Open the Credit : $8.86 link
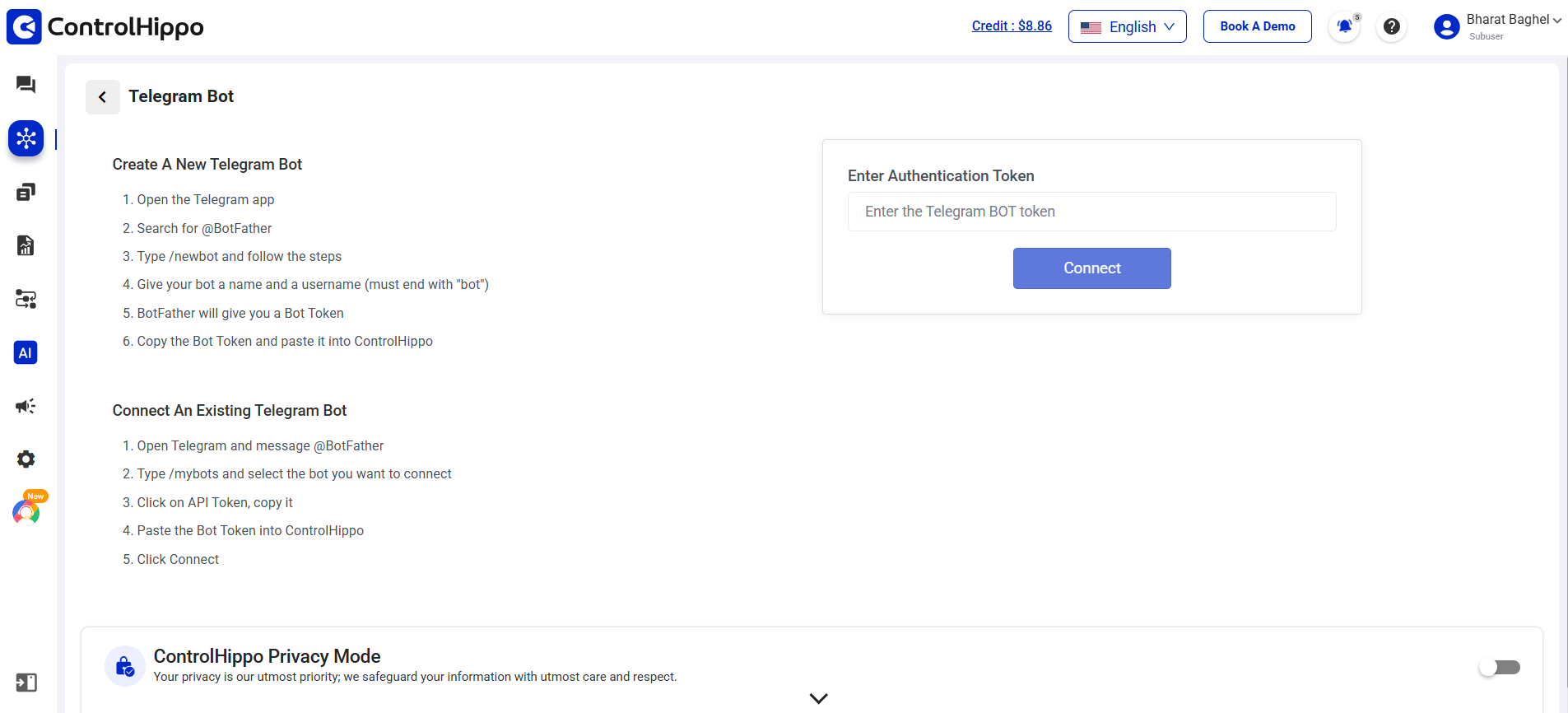This screenshot has width=1568, height=713. [x=1012, y=26]
